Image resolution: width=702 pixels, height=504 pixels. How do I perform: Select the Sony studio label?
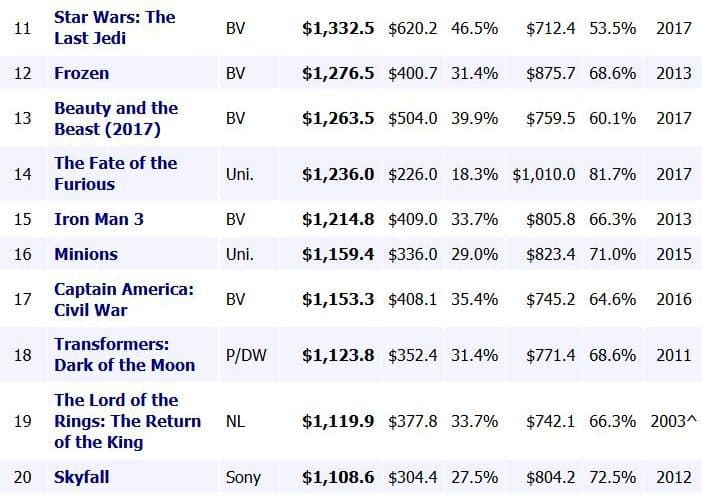tap(243, 478)
